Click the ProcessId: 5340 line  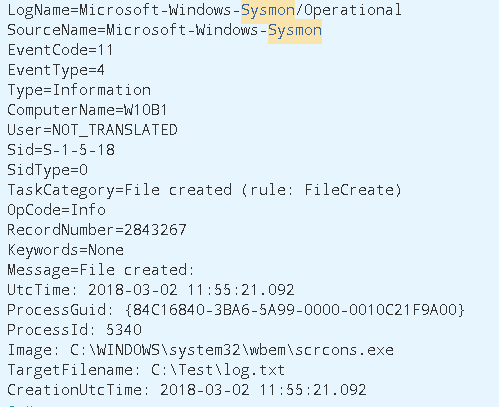tap(74, 330)
